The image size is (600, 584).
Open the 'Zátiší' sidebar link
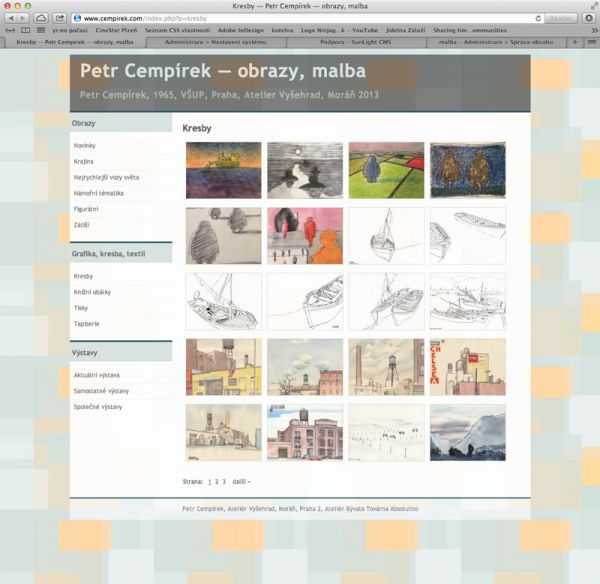point(82,225)
